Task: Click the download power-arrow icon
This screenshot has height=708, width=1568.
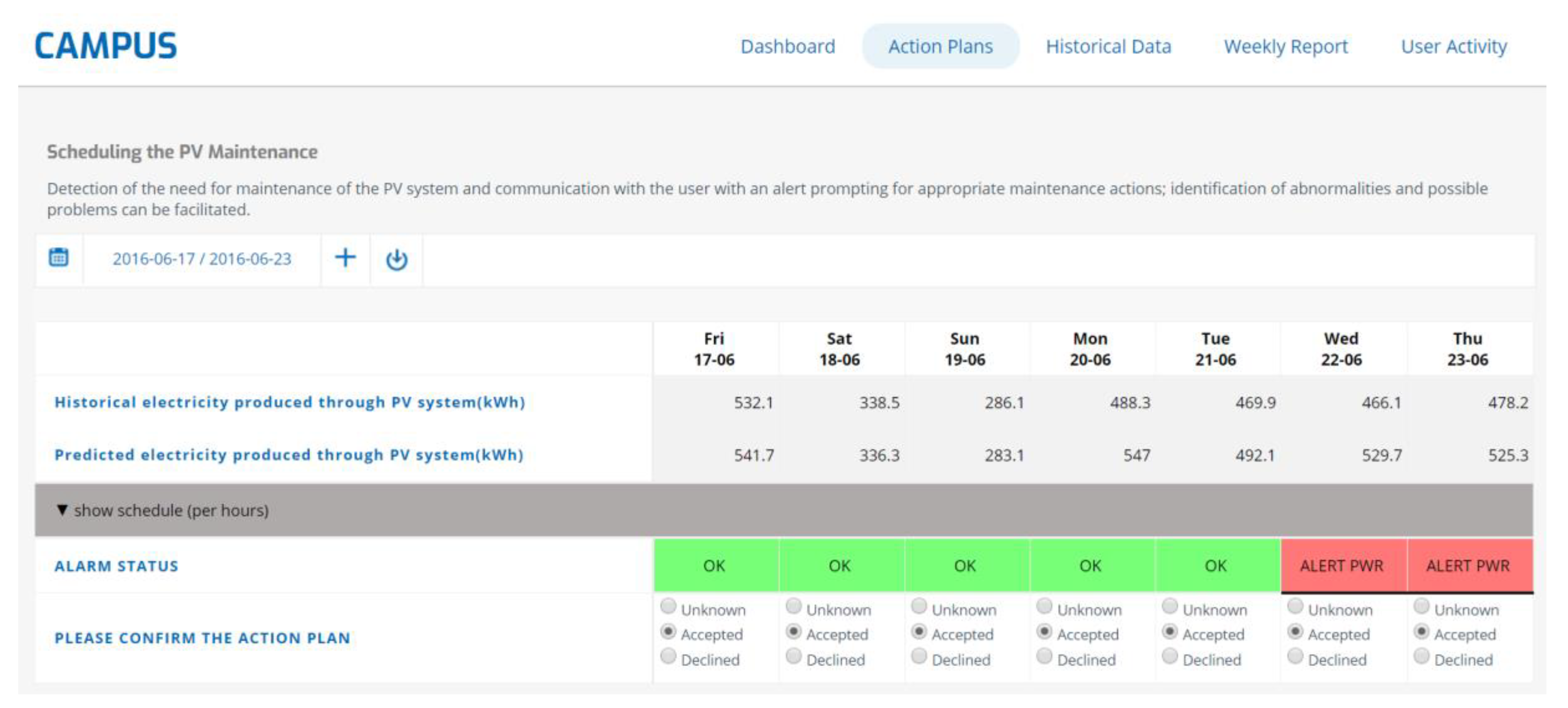Action: pos(396,259)
